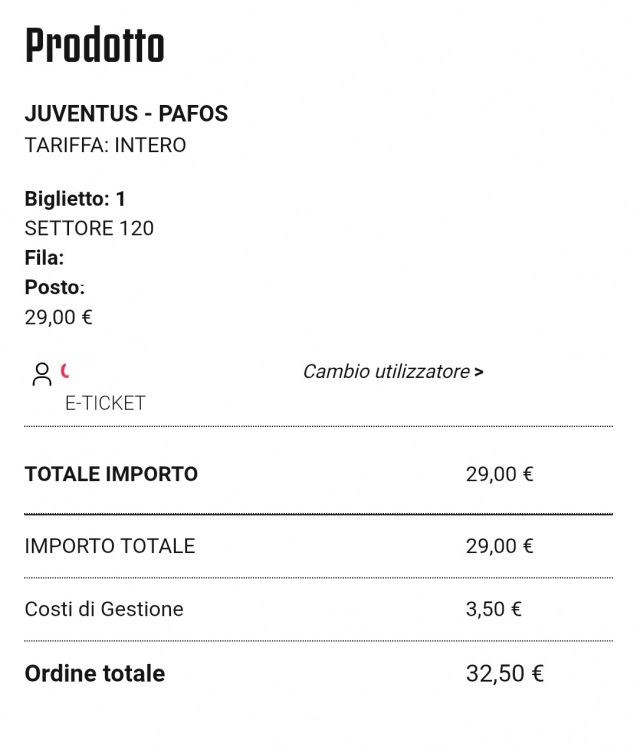Click the red partial icon beside user

point(66,371)
